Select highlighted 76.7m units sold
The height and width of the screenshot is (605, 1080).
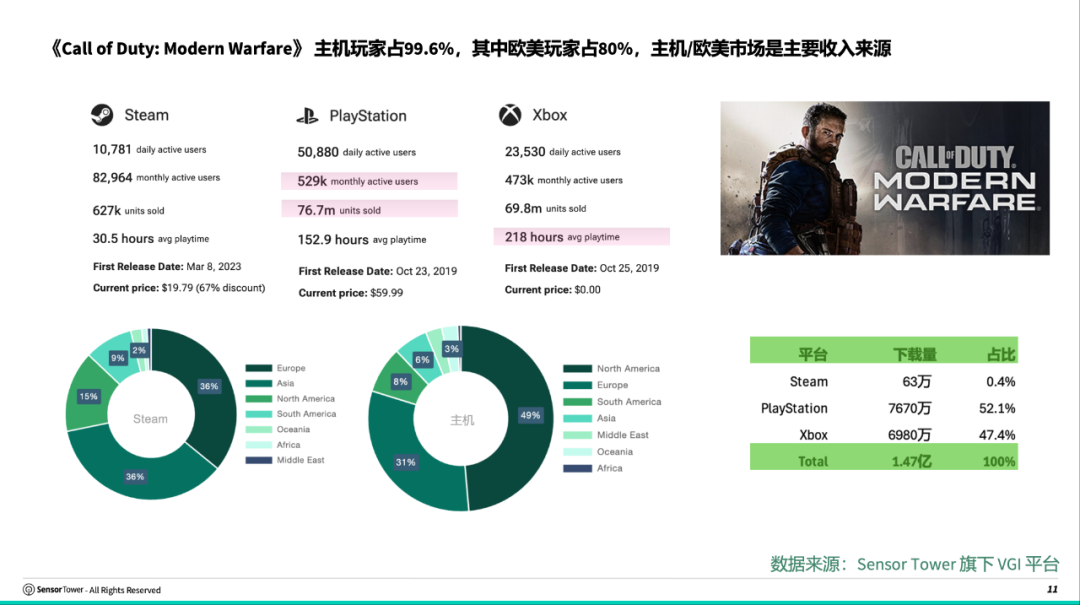(x=369, y=209)
